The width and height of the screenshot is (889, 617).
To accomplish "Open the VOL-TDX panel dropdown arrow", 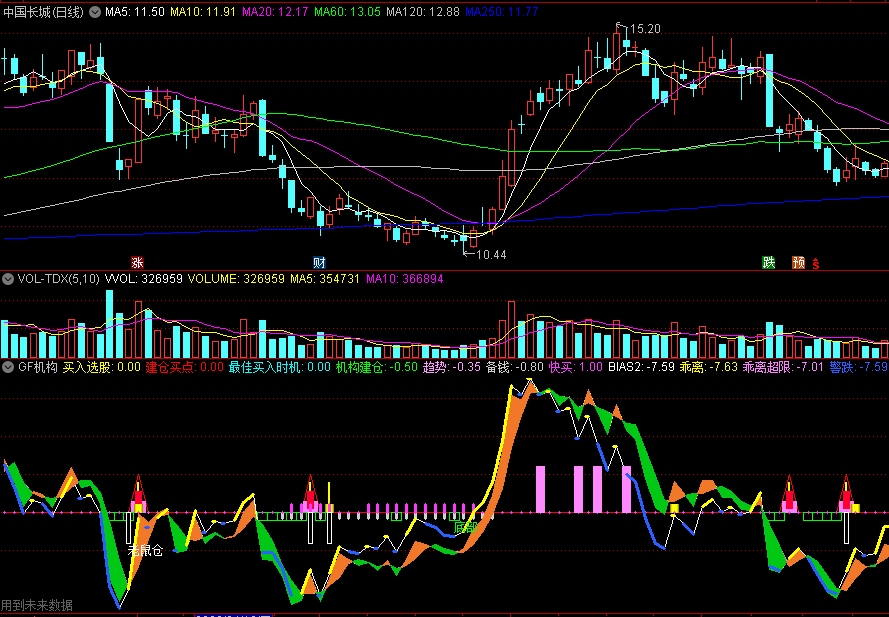I will point(8,279).
